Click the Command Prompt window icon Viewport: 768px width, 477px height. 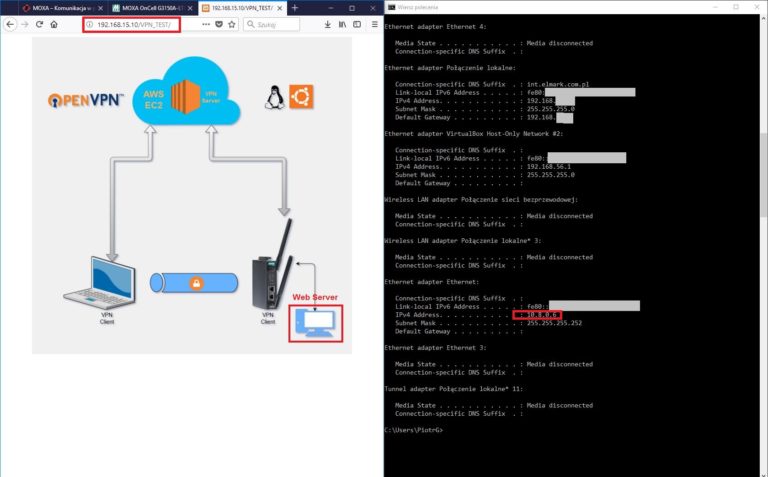pos(391,7)
